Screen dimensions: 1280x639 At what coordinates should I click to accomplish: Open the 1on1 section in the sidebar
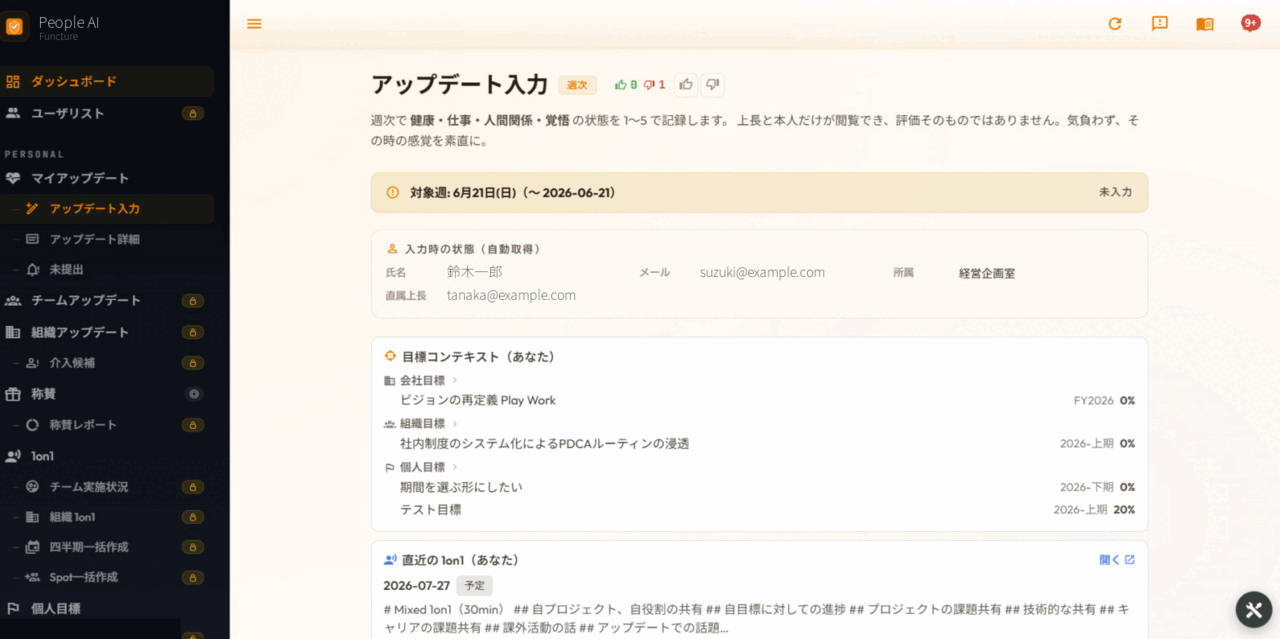tap(107, 456)
